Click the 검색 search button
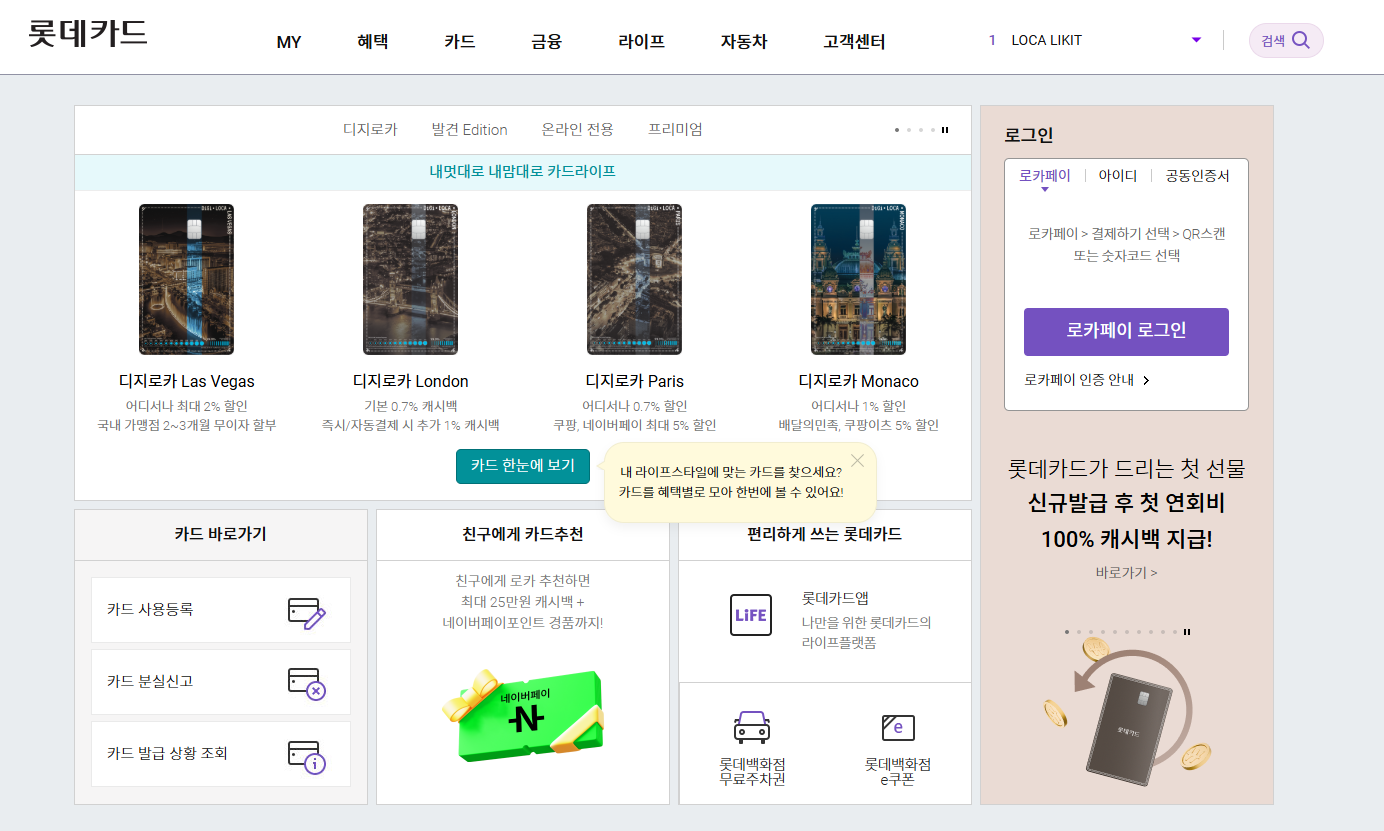Image resolution: width=1384 pixels, height=831 pixels. click(x=1286, y=41)
